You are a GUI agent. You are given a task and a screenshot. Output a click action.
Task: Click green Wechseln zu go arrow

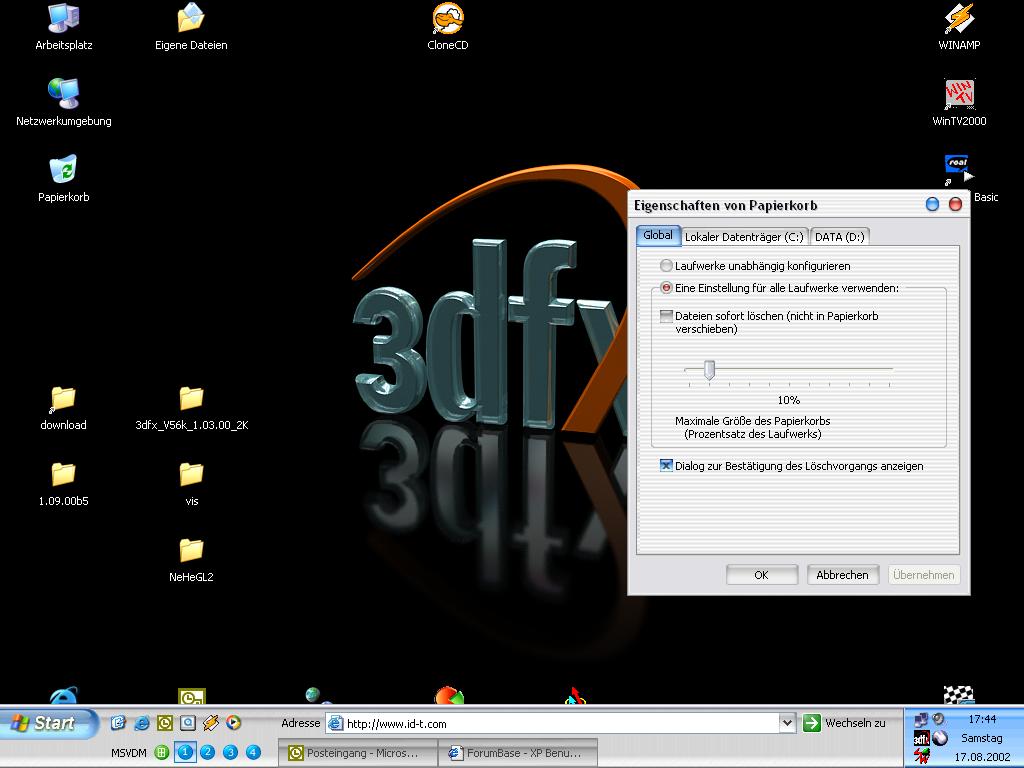811,723
